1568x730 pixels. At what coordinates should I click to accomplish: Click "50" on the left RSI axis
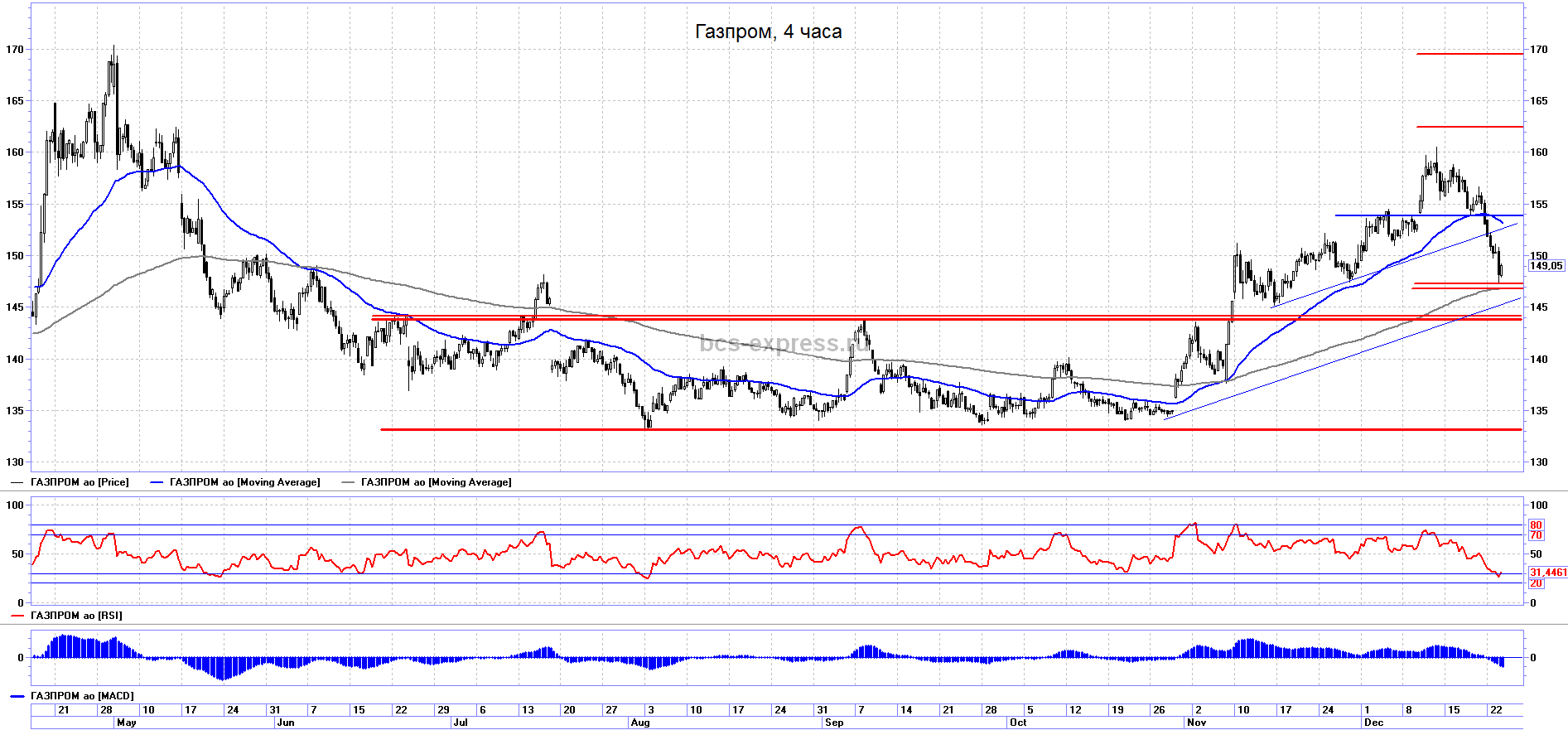pyautogui.click(x=18, y=554)
